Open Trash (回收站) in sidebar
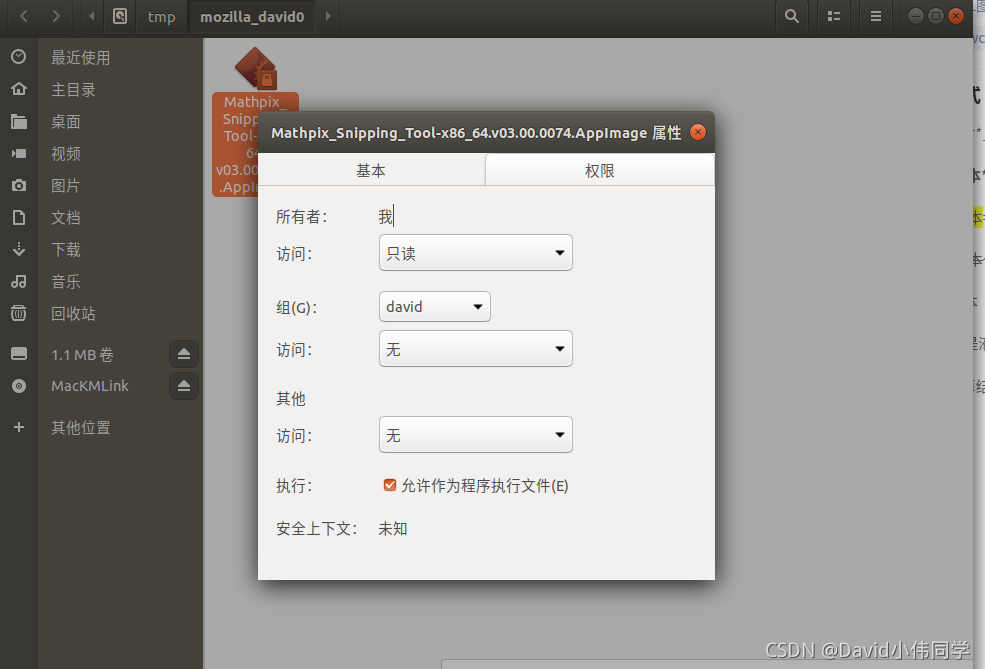Viewport: 985px width, 669px height. (x=102, y=313)
